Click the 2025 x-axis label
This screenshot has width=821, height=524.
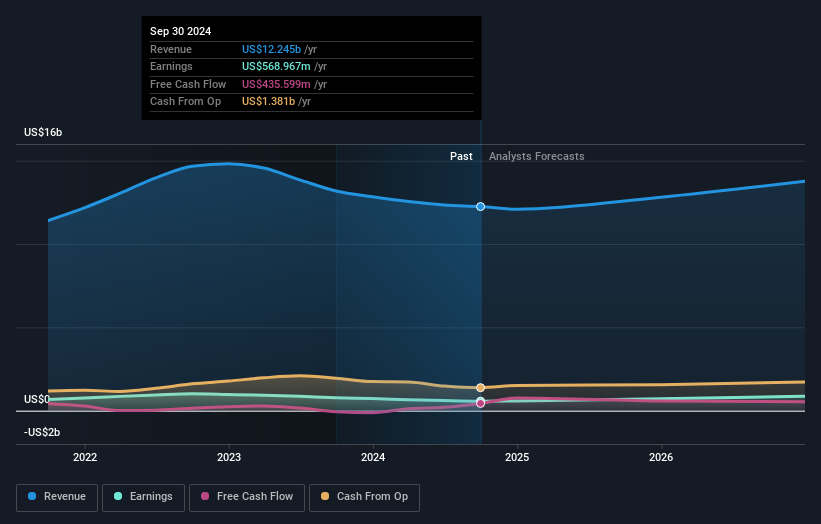pos(517,458)
